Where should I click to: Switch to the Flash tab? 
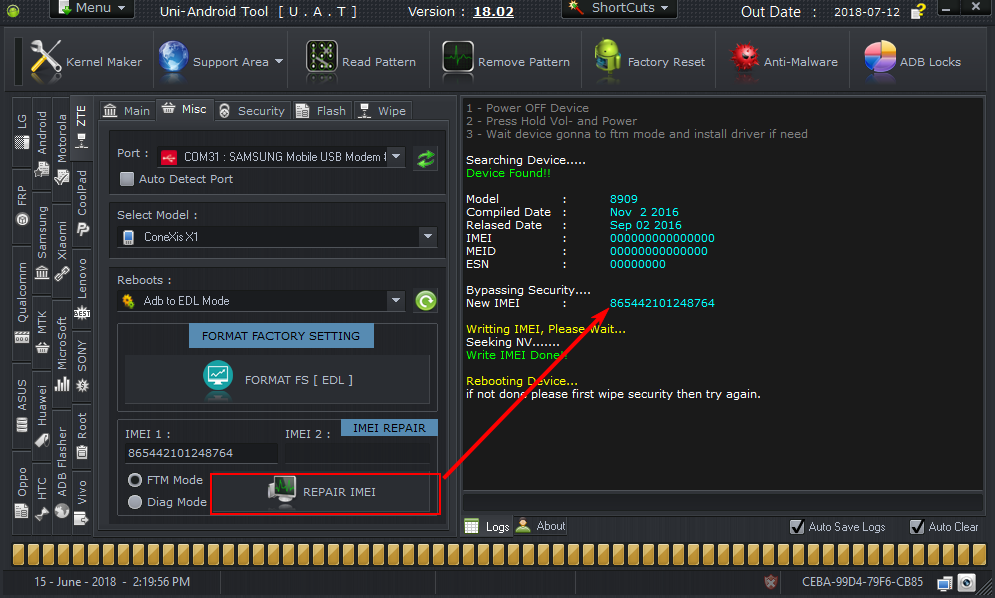tap(322, 110)
